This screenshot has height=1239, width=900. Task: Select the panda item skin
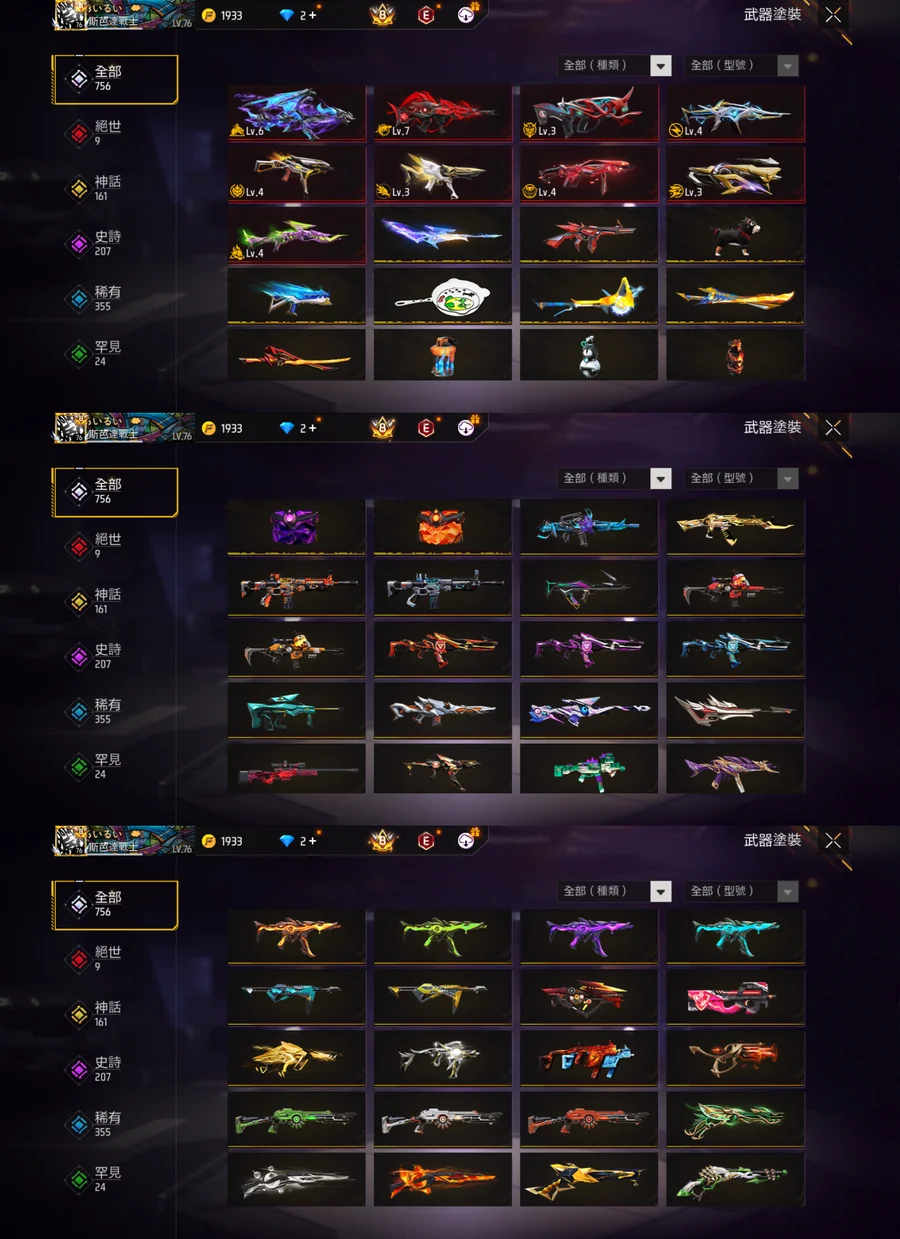(x=589, y=355)
